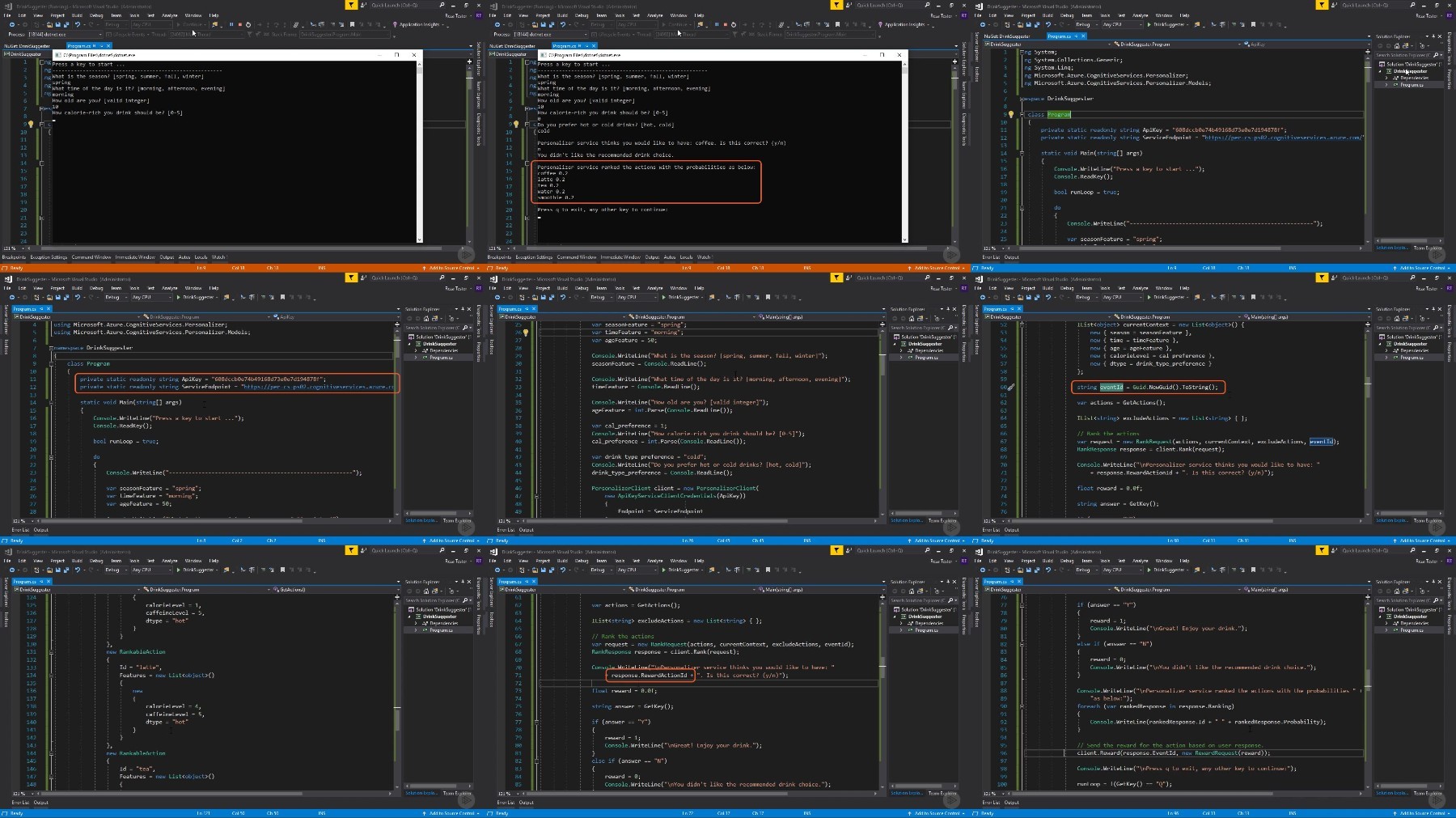Click Navigate Backward icon in boxed-ApiKey screenshot
Image resolution: width=1456 pixels, height=818 pixels.
coord(12,297)
